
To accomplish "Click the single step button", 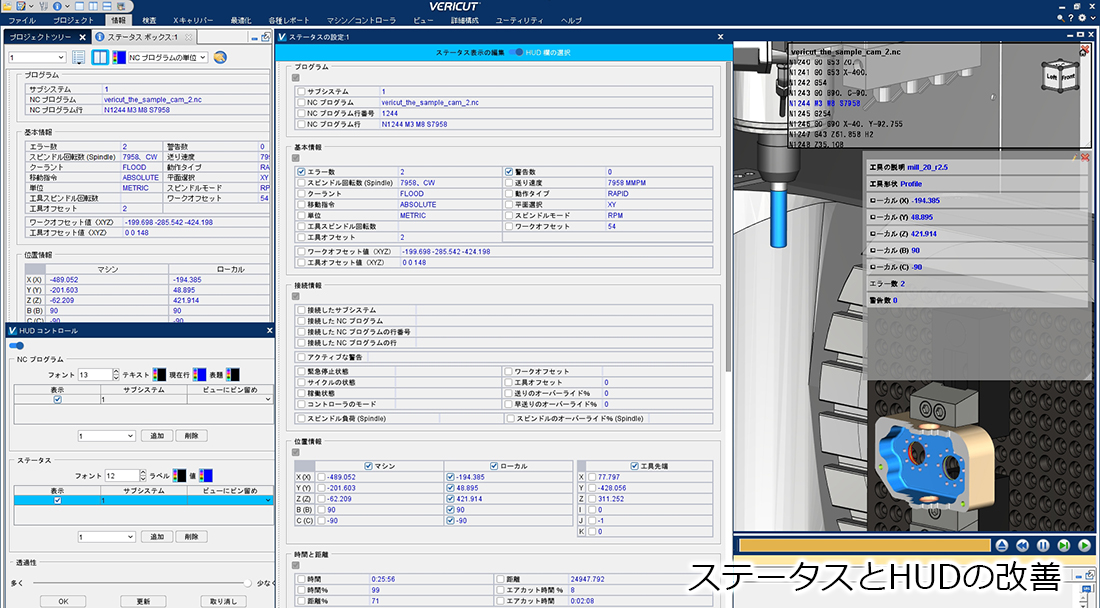I will [x=1064, y=546].
